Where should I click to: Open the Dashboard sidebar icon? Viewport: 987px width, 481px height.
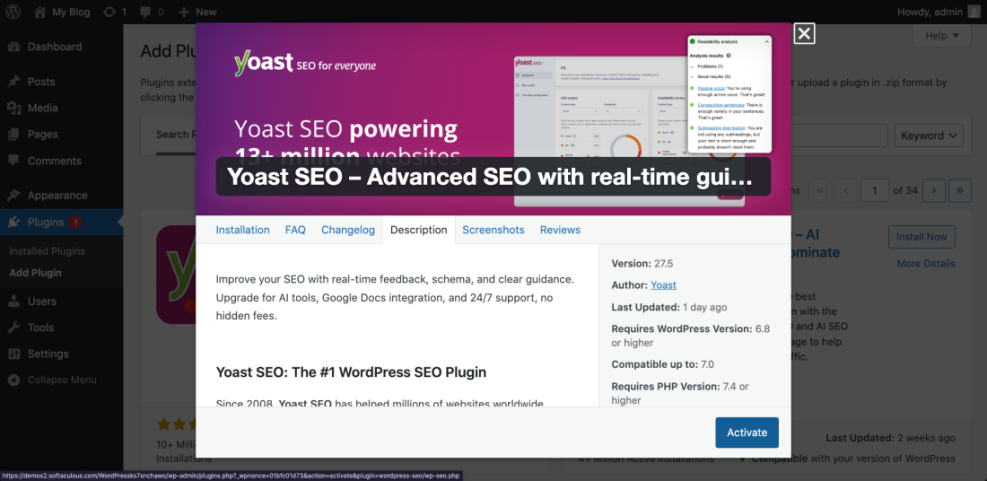coord(14,47)
